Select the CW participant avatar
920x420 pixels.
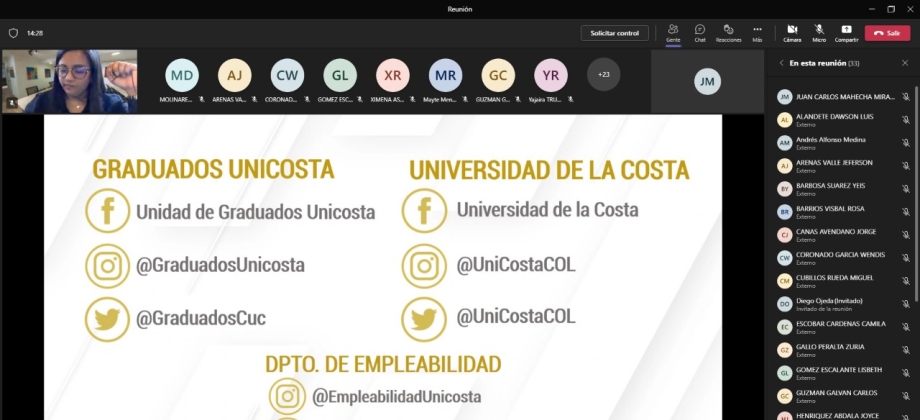[288, 75]
